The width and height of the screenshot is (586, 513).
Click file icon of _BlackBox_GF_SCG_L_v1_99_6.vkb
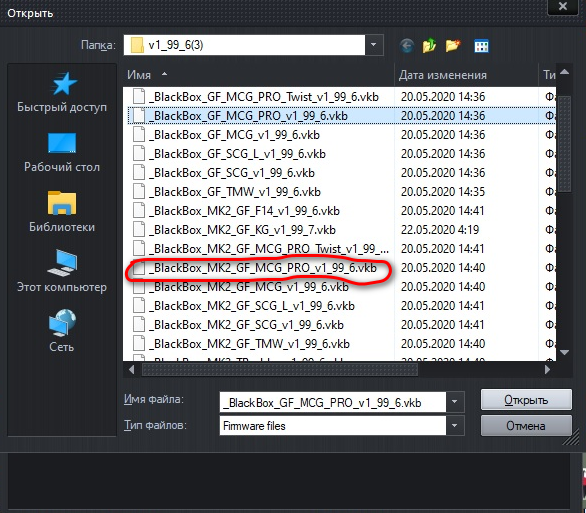click(139, 154)
